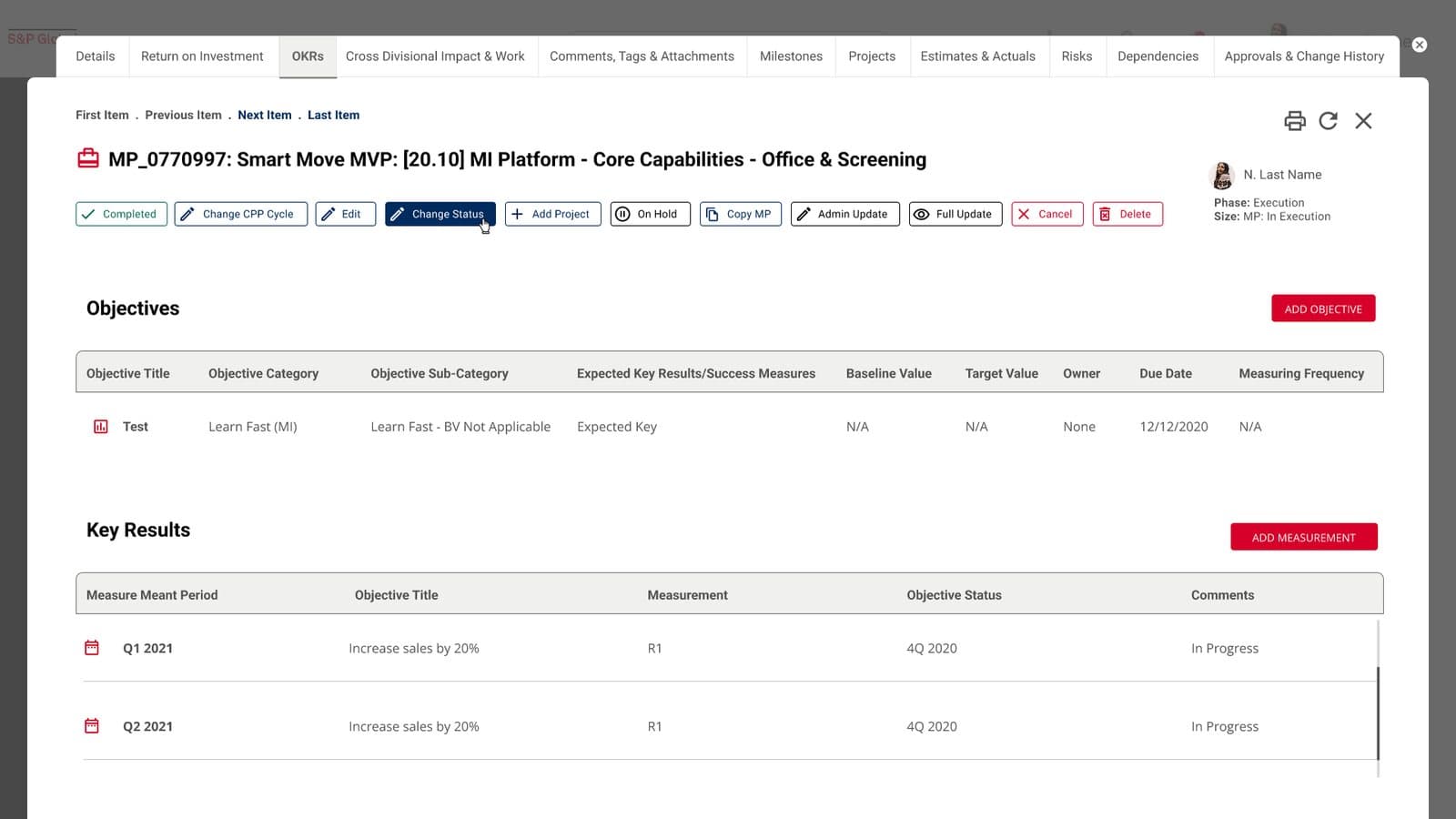Open Approvals & Change History tab
This screenshot has width=1456, height=819.
(x=1304, y=56)
